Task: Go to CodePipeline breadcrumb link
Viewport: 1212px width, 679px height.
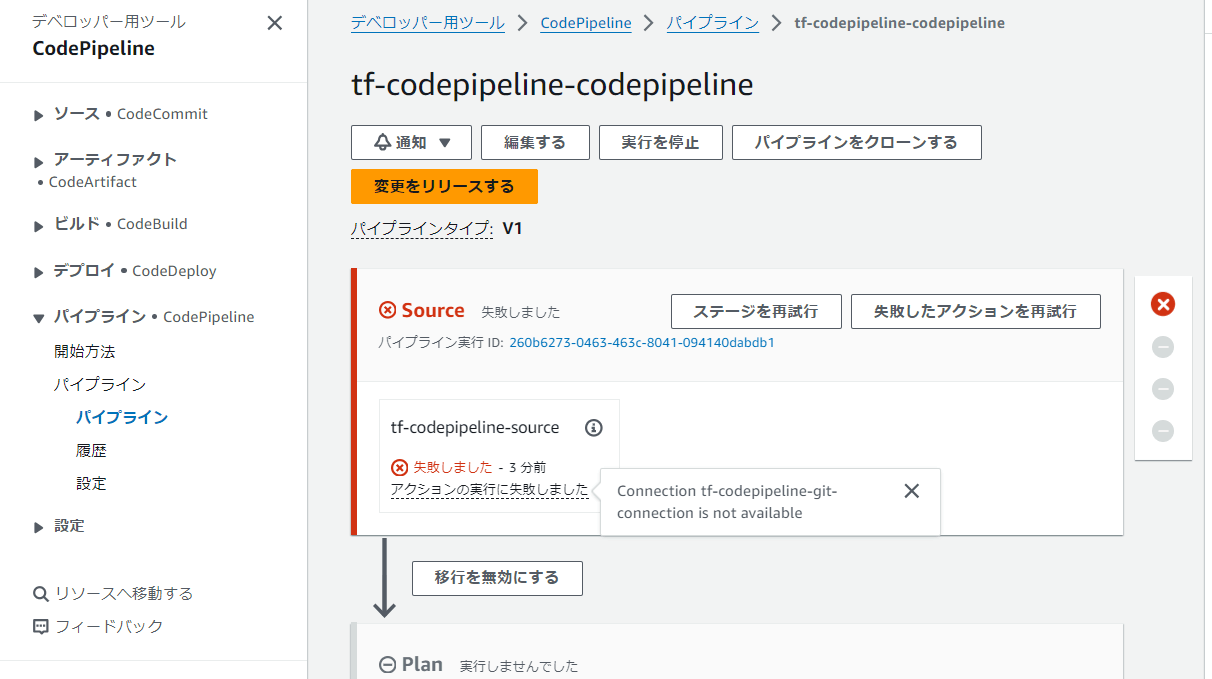Action: click(x=586, y=22)
